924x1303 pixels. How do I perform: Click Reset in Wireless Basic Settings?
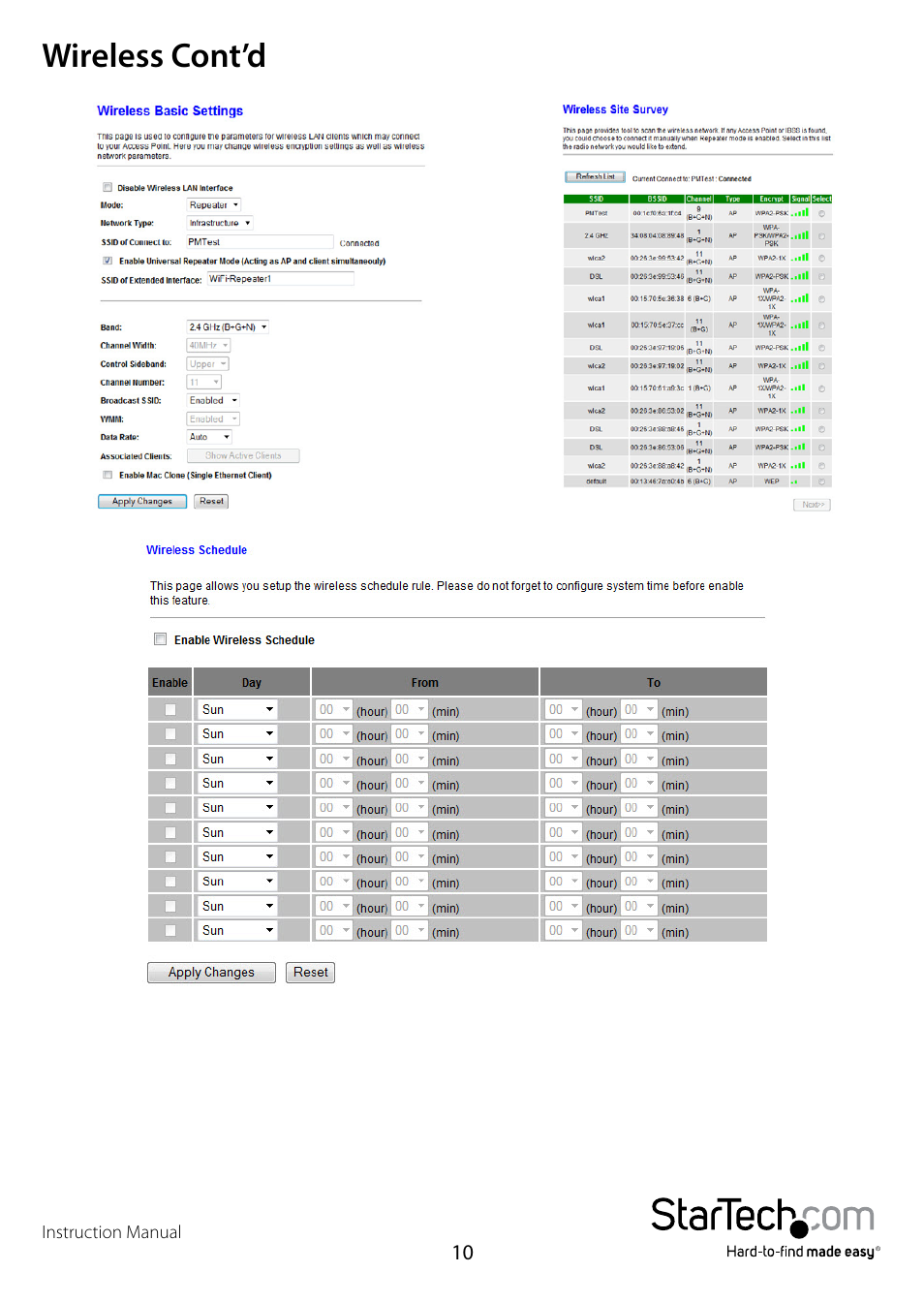pos(211,502)
